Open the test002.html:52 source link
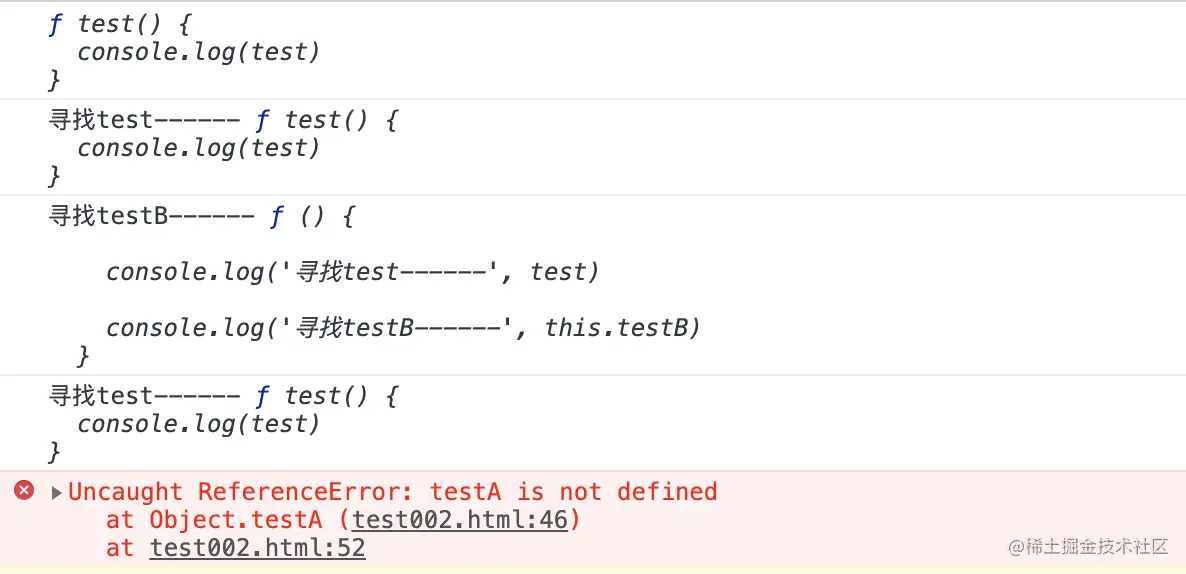This screenshot has height=574, width=1186. point(257,548)
